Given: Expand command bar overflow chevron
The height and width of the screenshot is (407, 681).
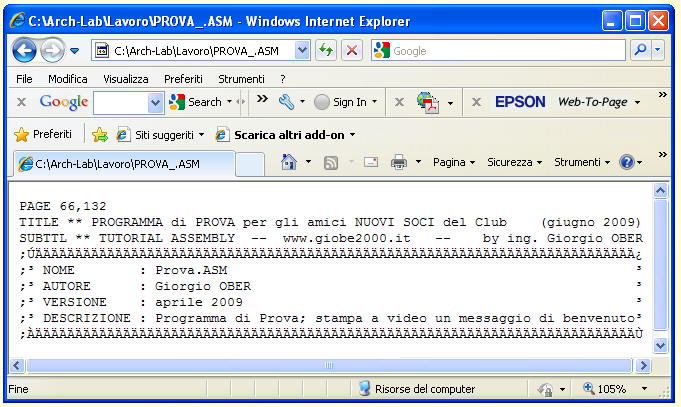Looking at the screenshot, I should 662,154.
